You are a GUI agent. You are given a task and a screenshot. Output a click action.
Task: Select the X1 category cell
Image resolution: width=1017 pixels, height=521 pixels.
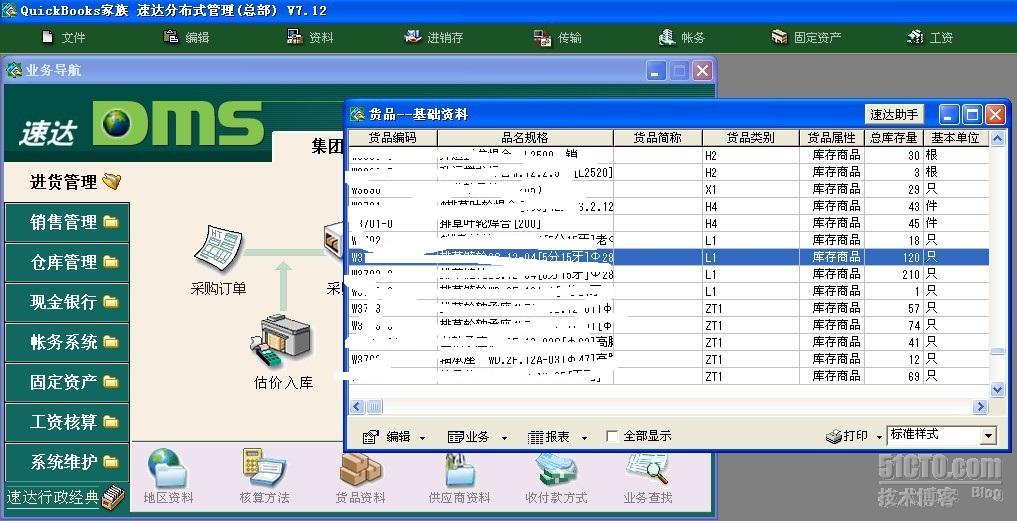pyautogui.click(x=750, y=189)
